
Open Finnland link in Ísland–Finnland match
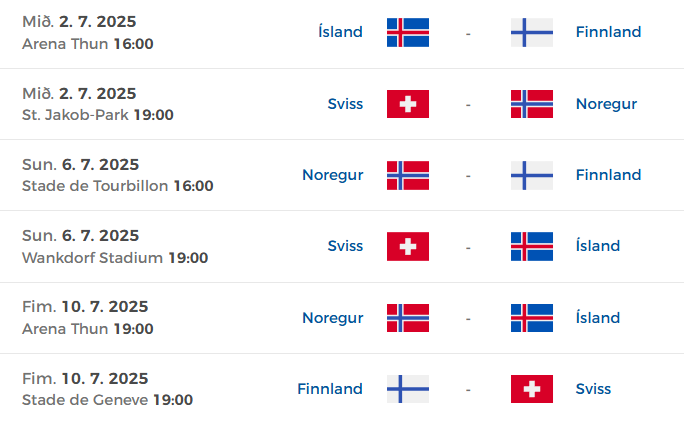coord(609,32)
